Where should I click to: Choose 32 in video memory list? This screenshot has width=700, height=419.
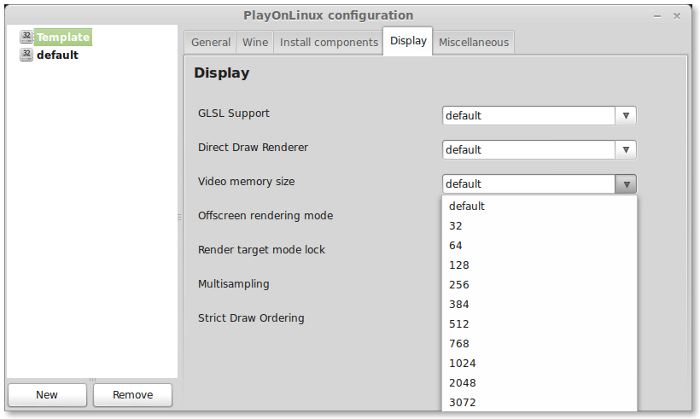(539, 226)
